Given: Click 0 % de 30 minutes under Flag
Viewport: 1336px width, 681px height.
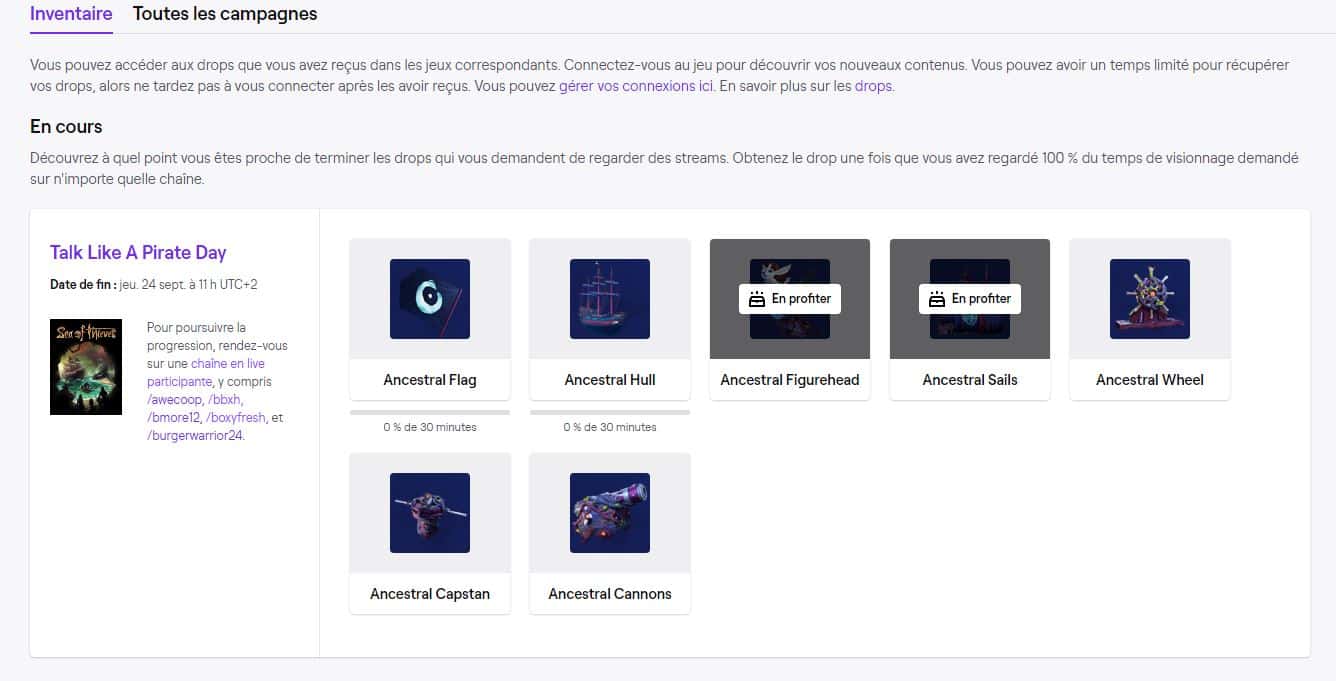Looking at the screenshot, I should tap(430, 427).
